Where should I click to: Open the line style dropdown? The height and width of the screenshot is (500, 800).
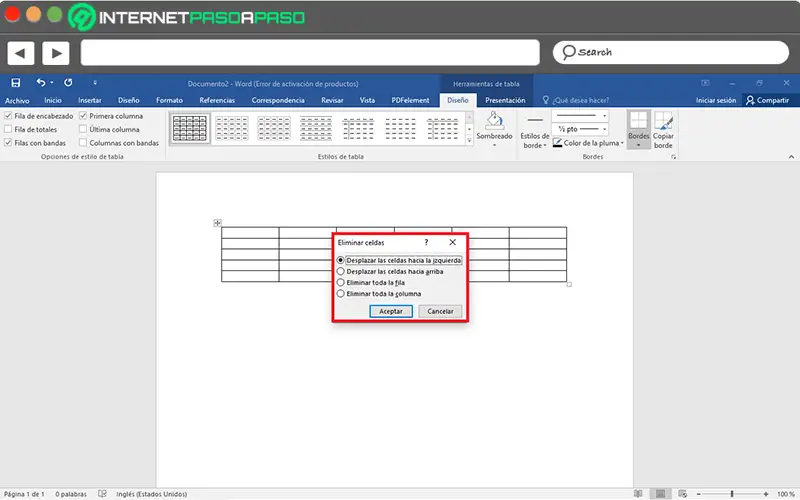605,116
